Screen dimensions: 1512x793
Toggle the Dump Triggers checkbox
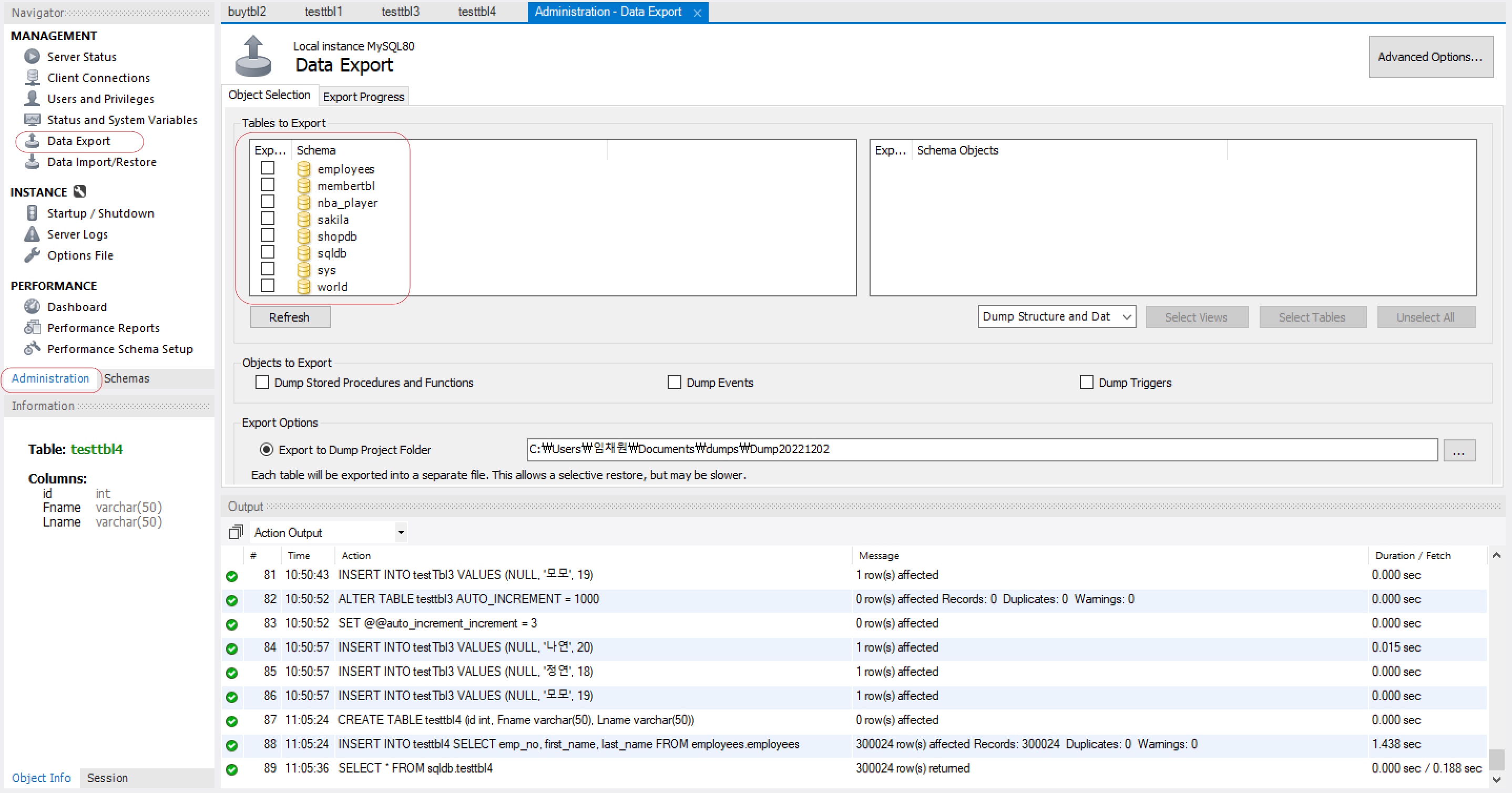tap(1086, 383)
